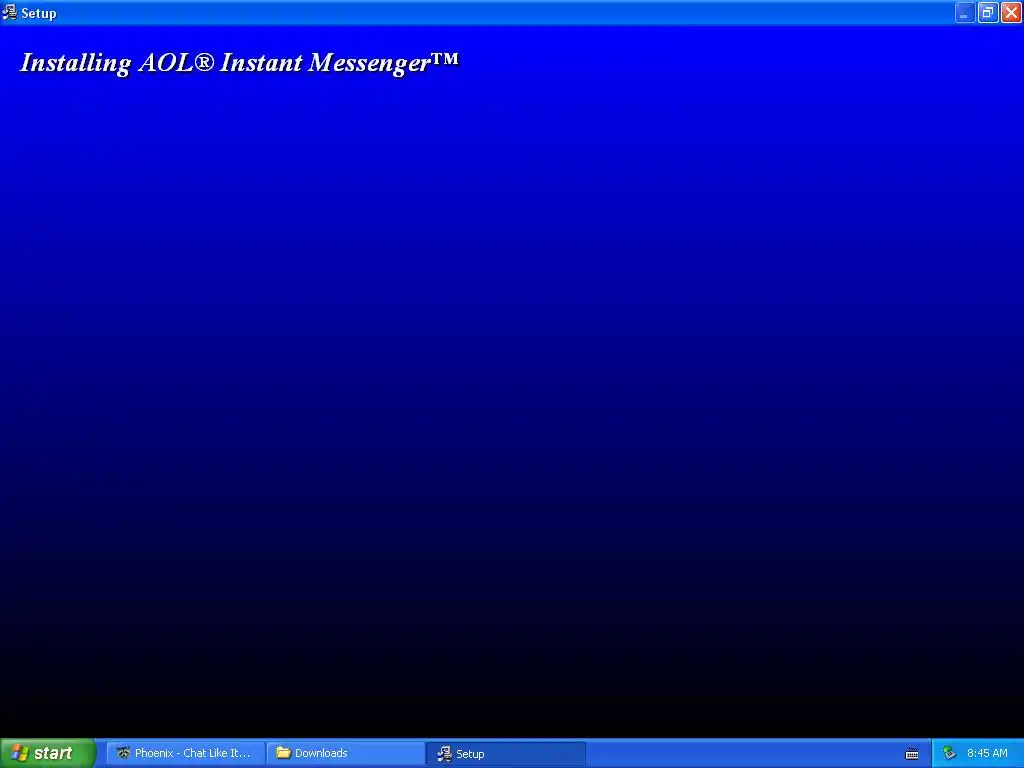The width and height of the screenshot is (1024, 768).
Task: Minimize the Setup window
Action: [x=965, y=12]
